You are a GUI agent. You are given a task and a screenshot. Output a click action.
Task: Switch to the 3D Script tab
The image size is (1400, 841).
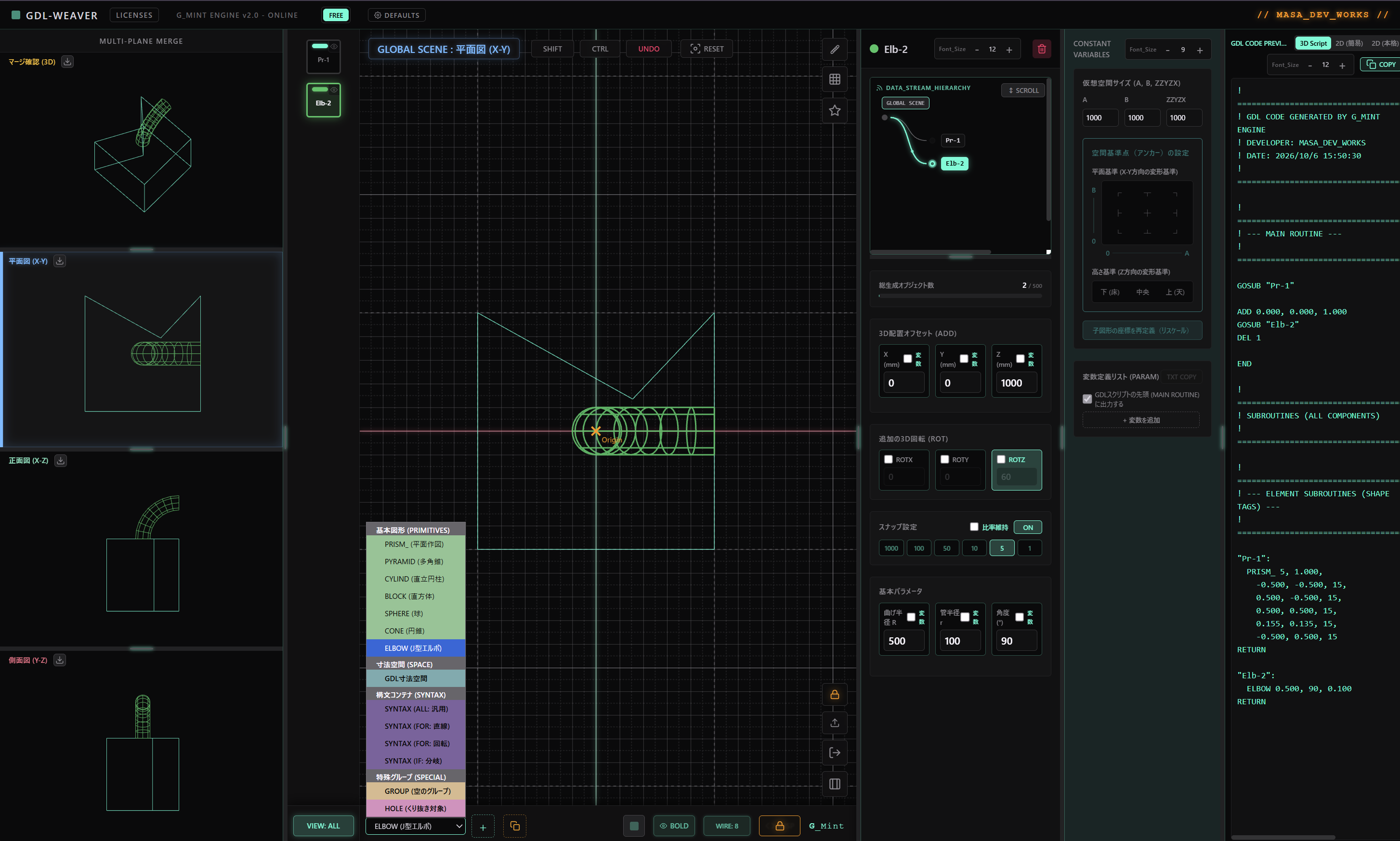[1313, 43]
